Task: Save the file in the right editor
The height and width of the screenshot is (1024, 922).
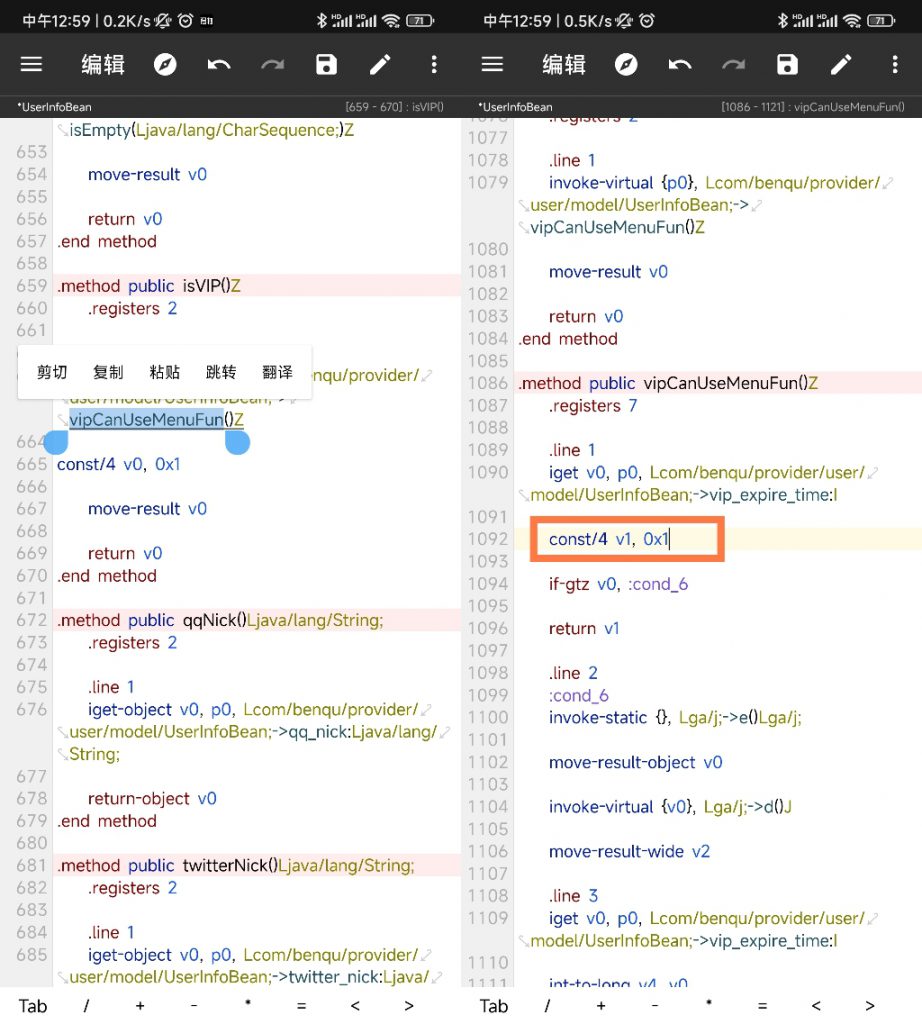Action: [788, 65]
